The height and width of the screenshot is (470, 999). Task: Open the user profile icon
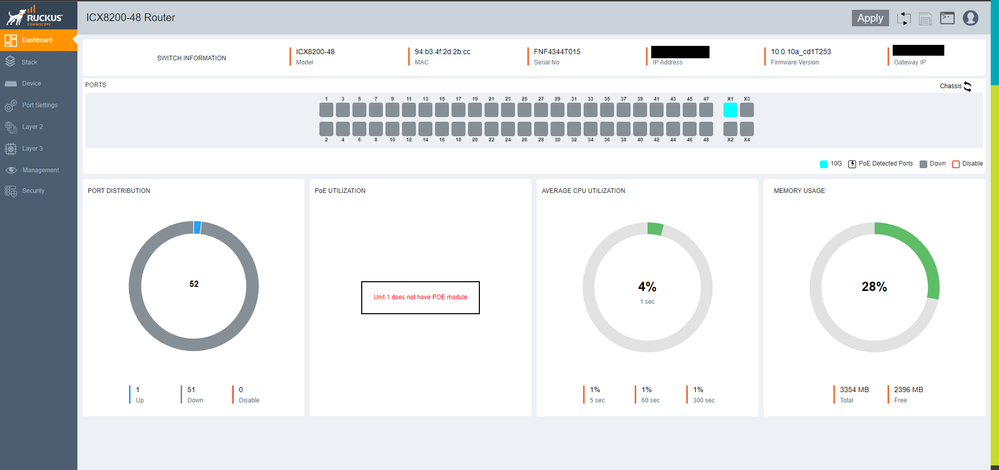pyautogui.click(x=970, y=18)
